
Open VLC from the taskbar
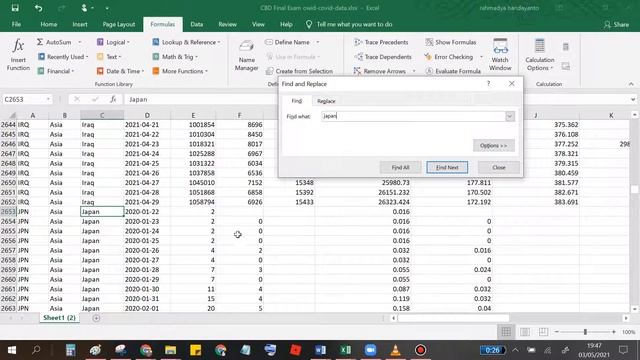pos(395,350)
